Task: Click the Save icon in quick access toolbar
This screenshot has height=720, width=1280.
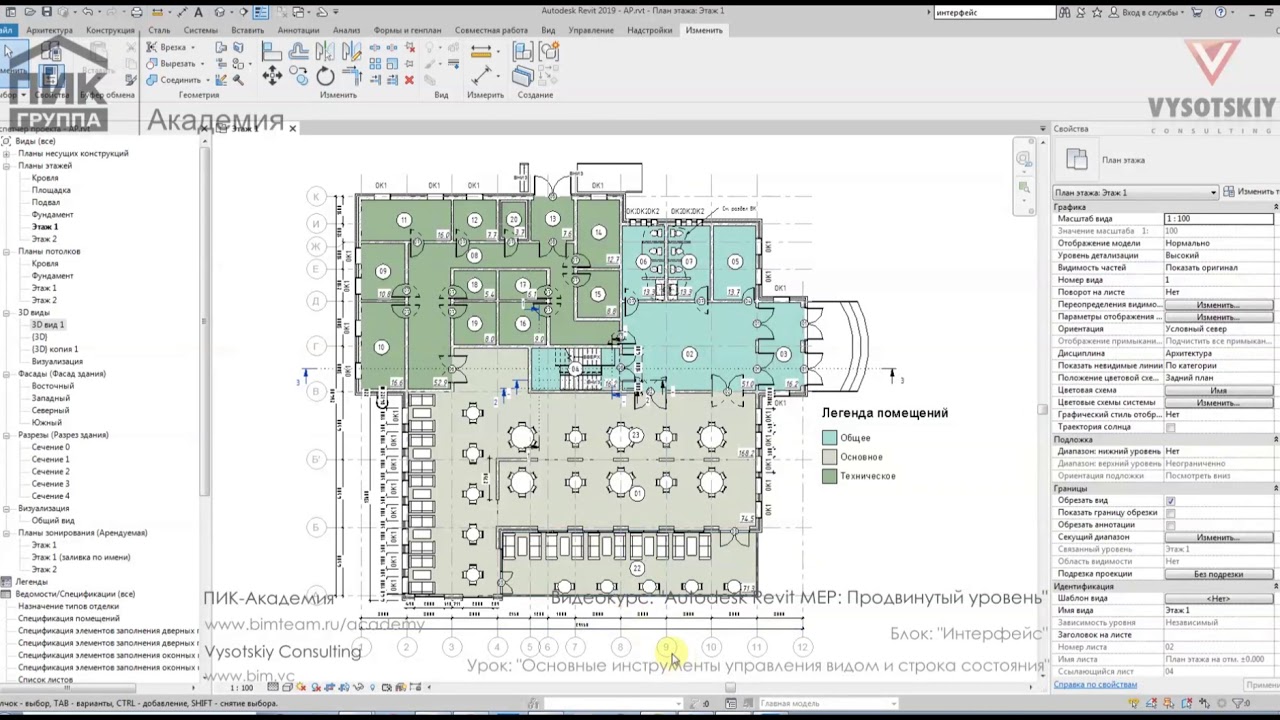Action: tap(48, 12)
